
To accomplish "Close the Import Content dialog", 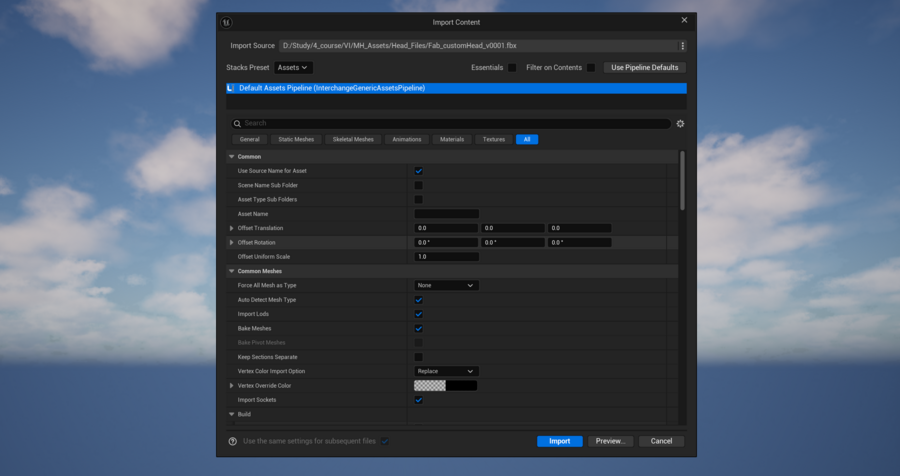I will pos(684,20).
